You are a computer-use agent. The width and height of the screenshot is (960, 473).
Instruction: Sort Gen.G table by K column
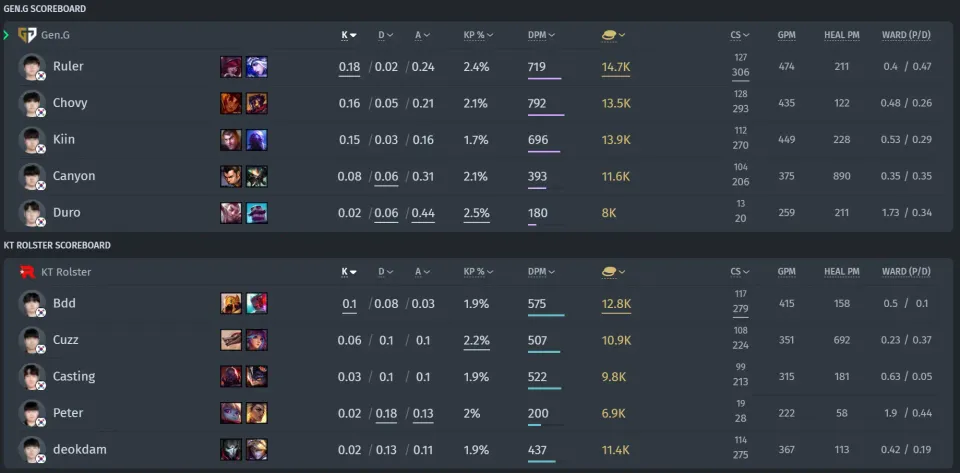point(349,35)
